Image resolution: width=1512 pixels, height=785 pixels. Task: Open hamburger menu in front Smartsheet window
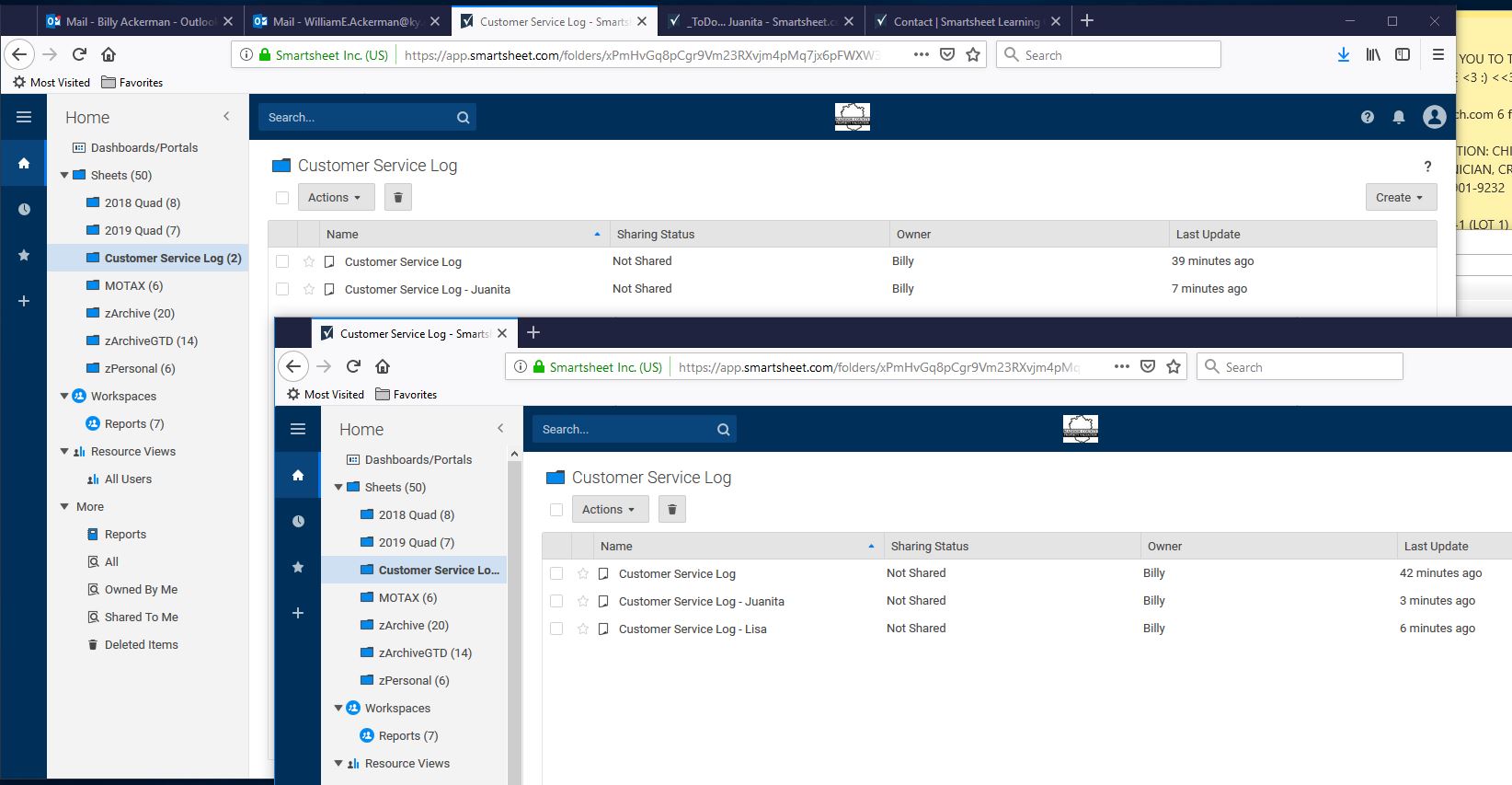(x=298, y=429)
